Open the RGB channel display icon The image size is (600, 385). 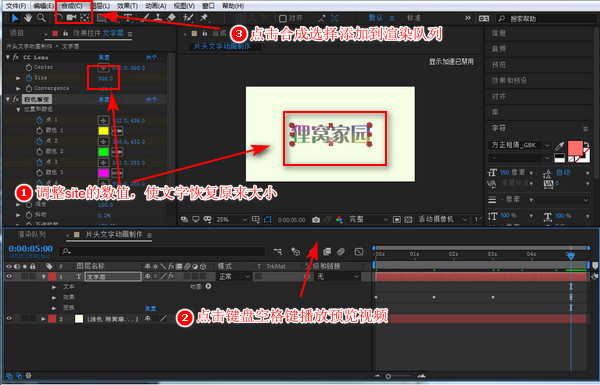point(339,220)
